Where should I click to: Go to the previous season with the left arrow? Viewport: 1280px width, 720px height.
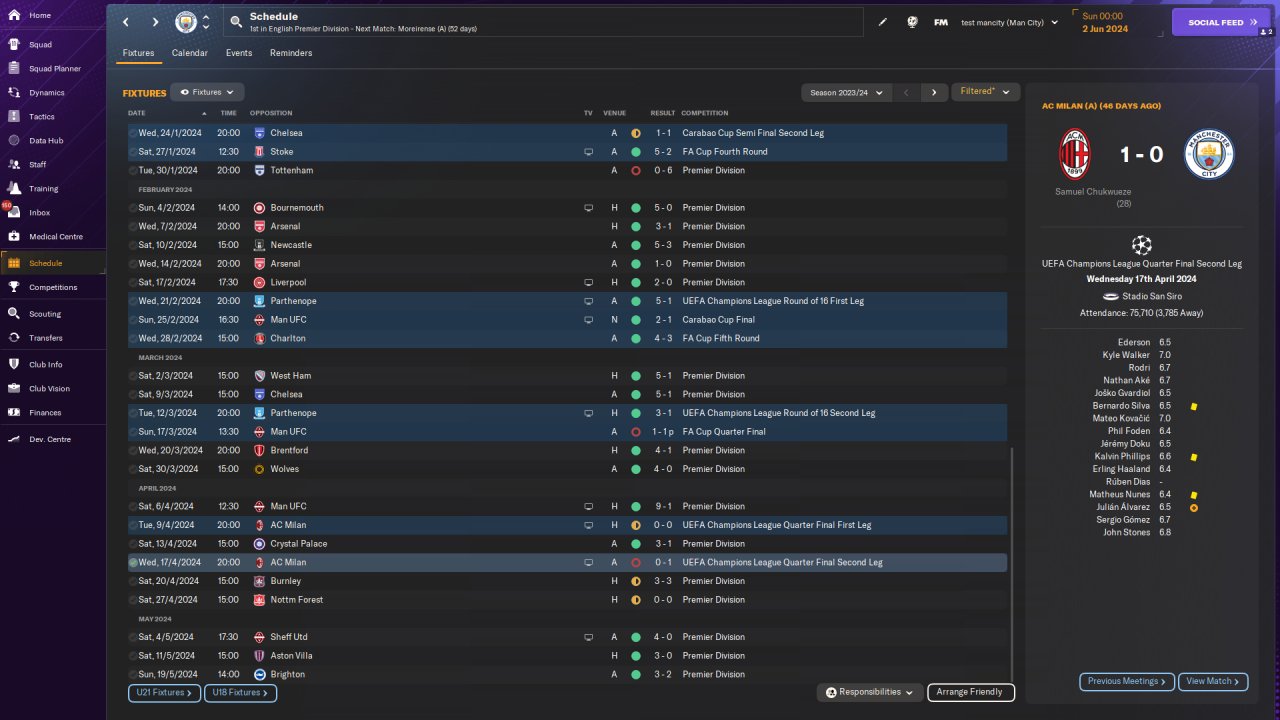(906, 92)
